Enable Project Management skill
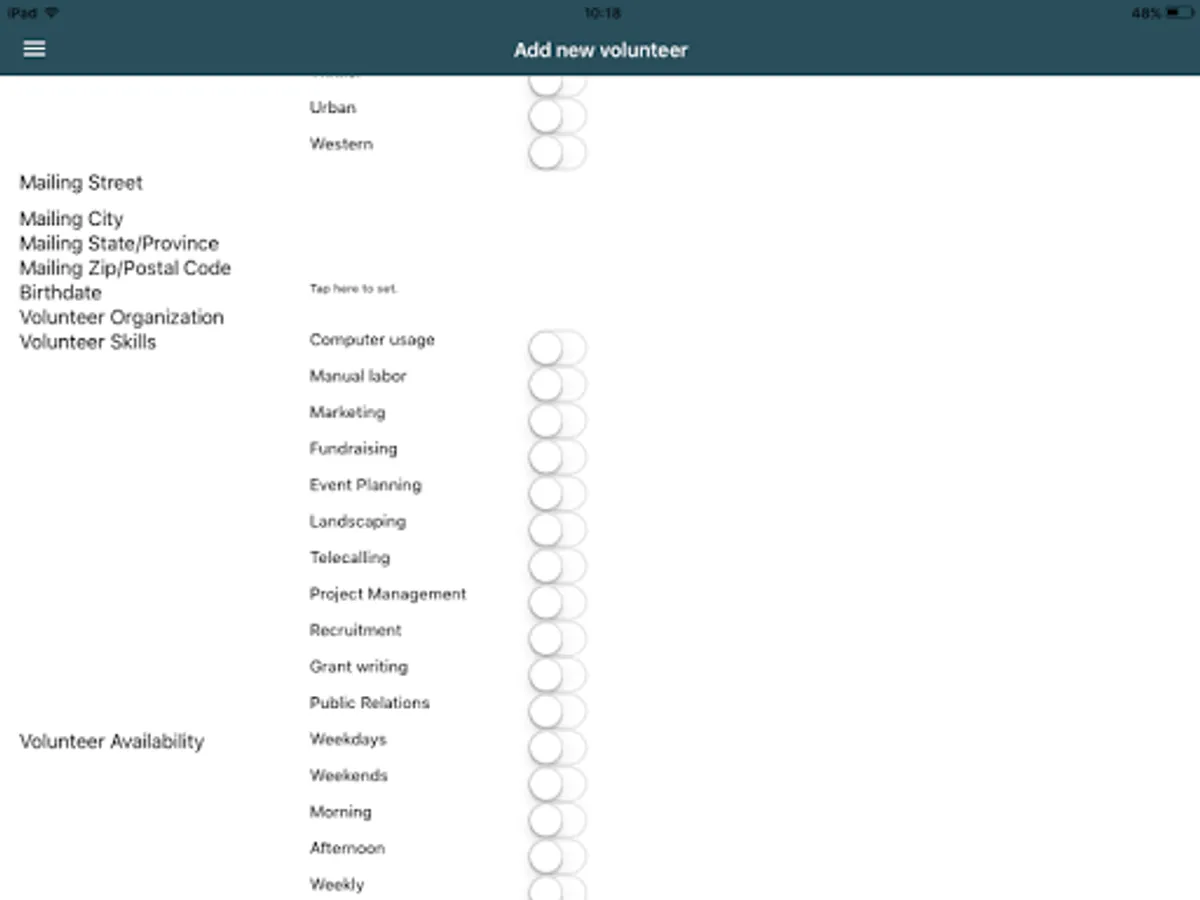Viewport: 1200px width, 900px height. click(x=557, y=601)
